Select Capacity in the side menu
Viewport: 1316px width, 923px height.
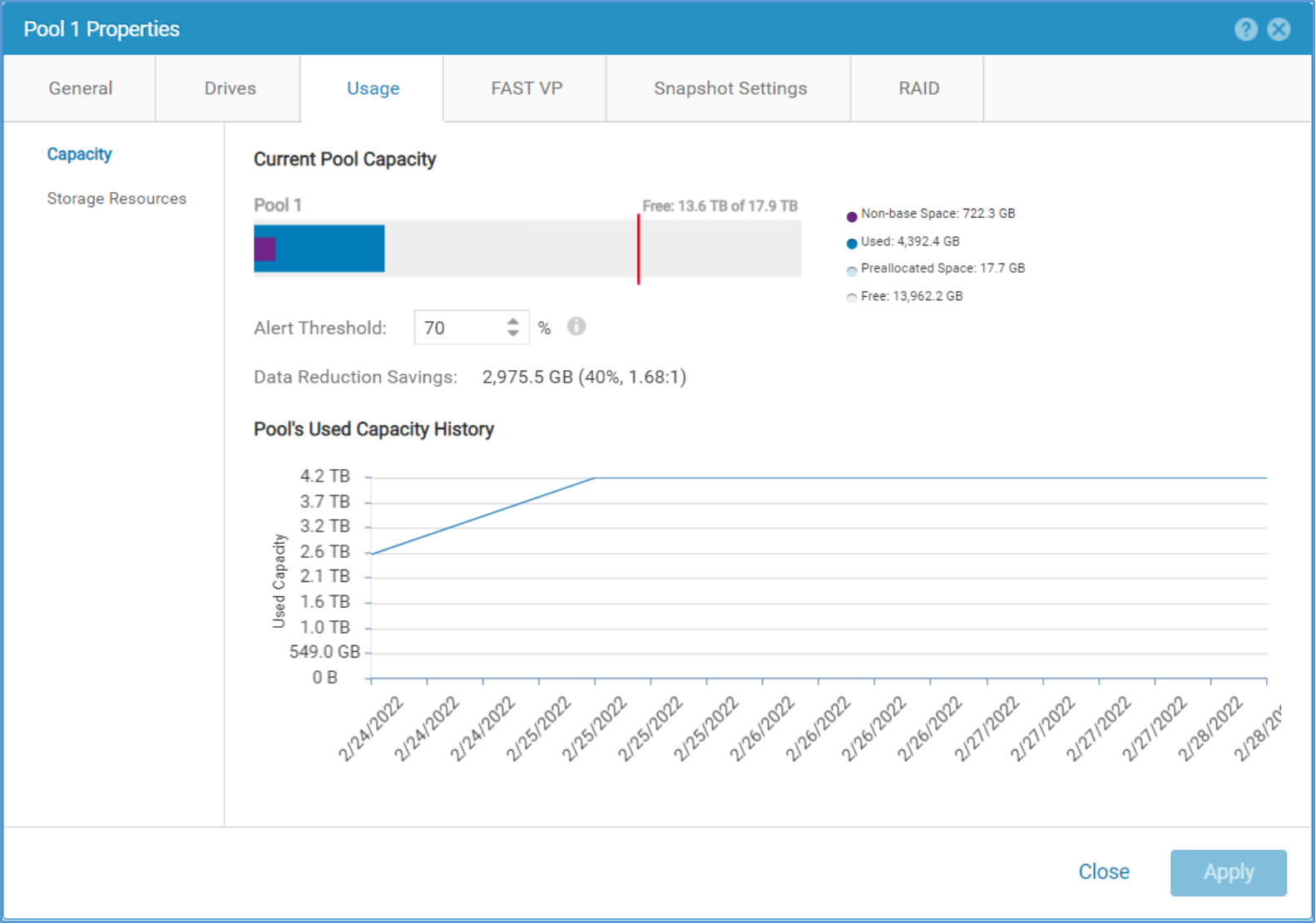(79, 154)
